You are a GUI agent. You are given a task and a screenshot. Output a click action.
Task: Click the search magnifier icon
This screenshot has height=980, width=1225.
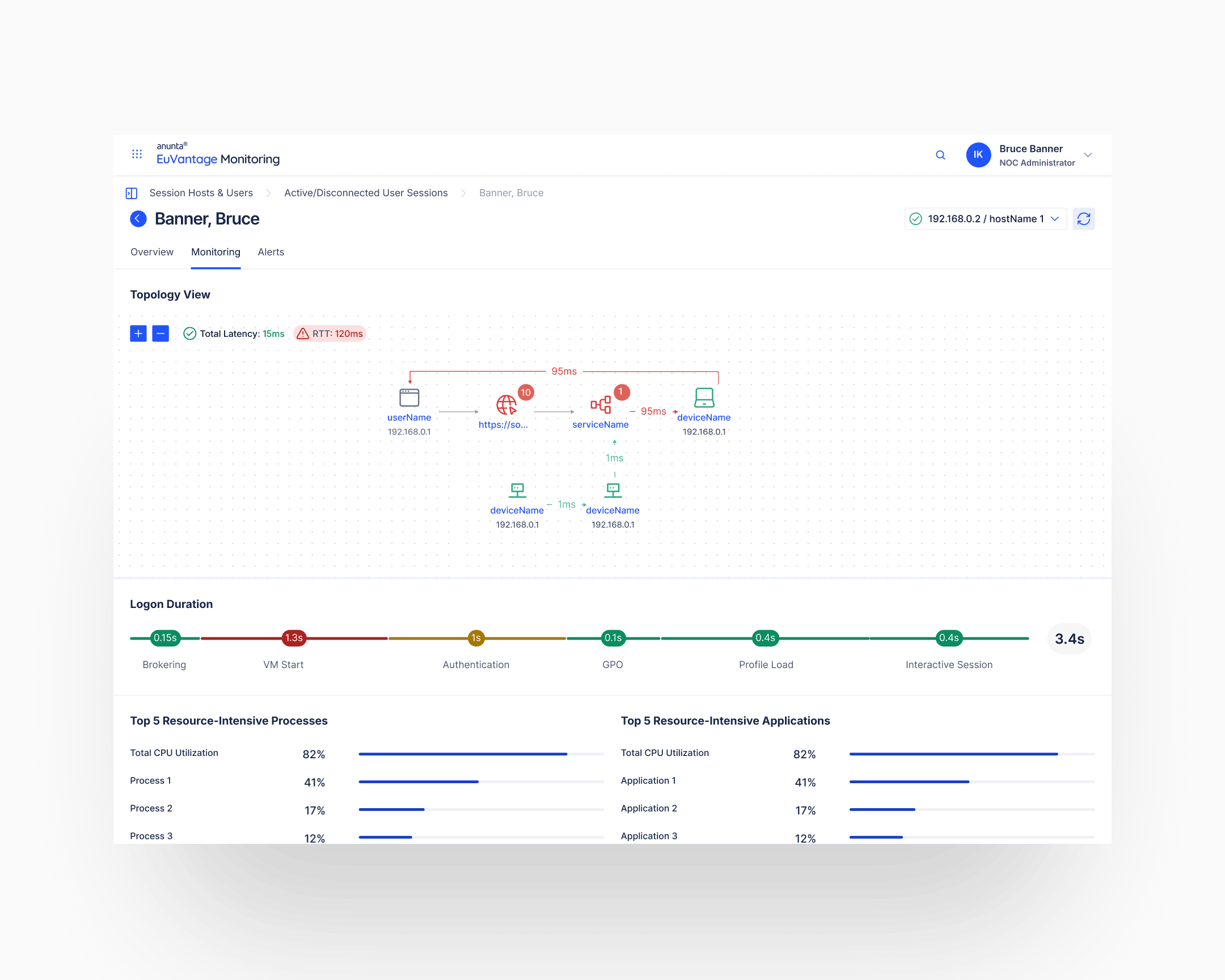pos(940,155)
